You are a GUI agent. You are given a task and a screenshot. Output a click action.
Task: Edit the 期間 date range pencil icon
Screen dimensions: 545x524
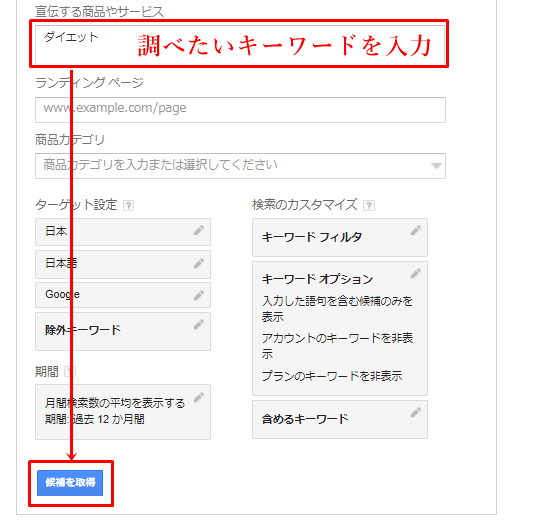[199, 397]
